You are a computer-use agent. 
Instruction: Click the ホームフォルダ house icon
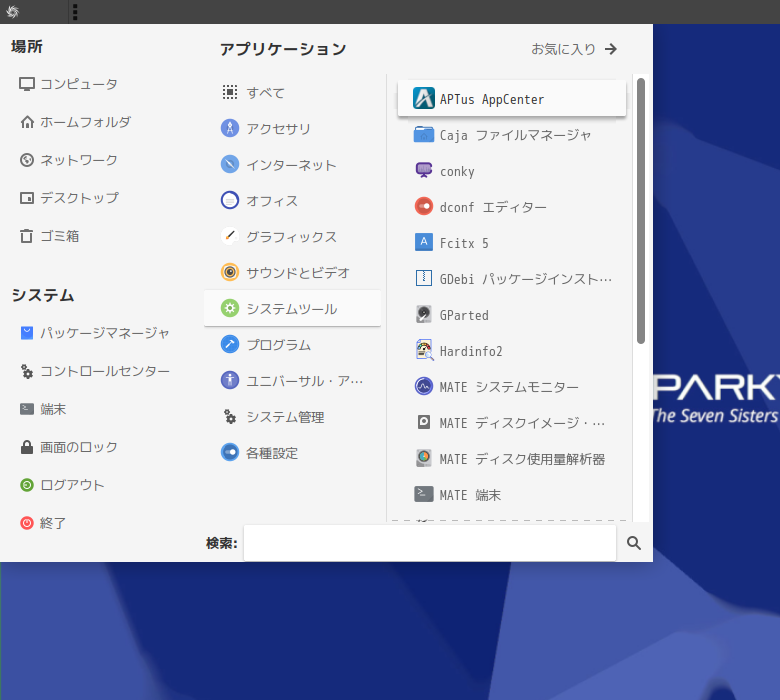coord(27,122)
